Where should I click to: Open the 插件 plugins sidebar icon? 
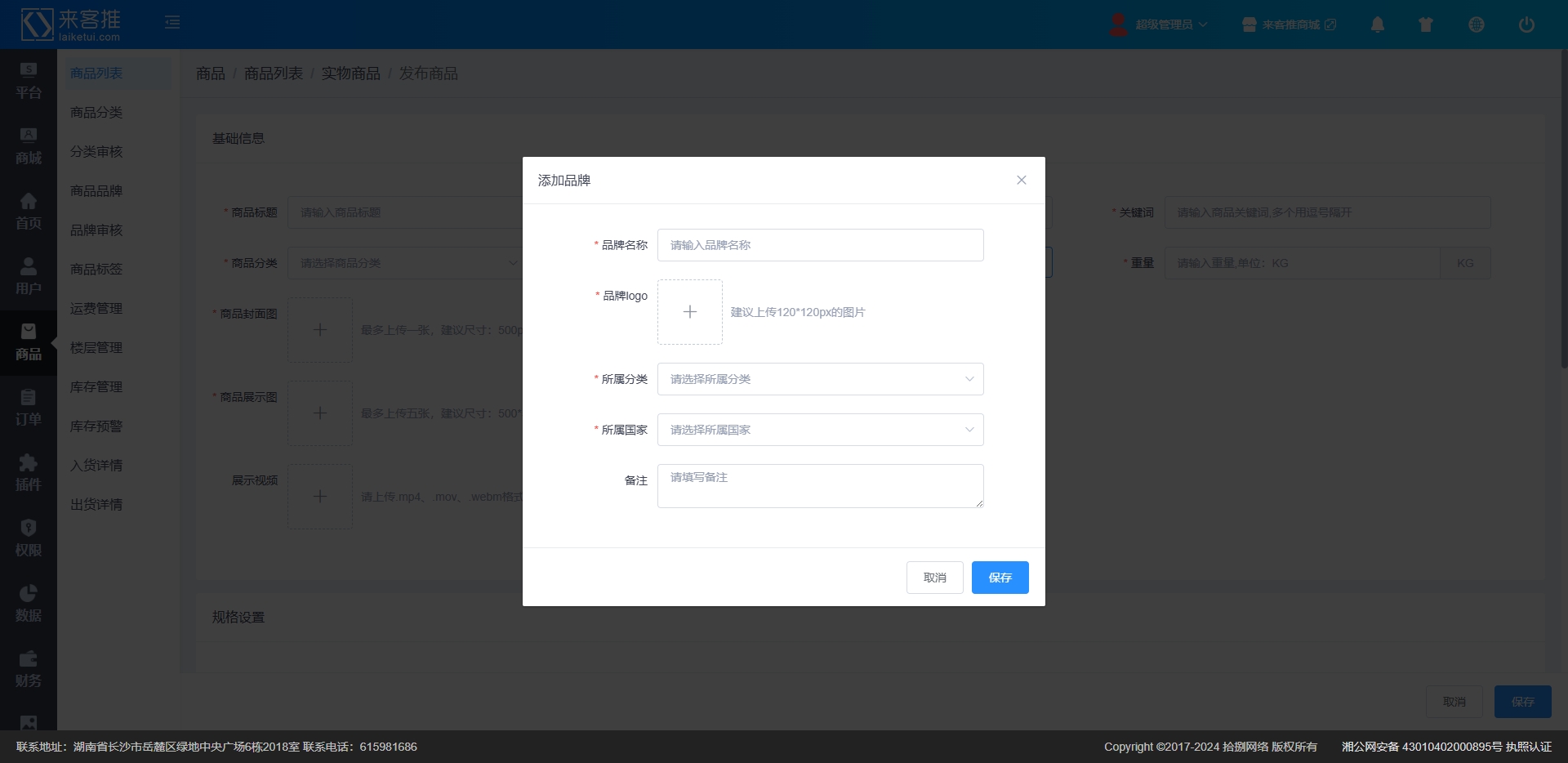[29, 474]
